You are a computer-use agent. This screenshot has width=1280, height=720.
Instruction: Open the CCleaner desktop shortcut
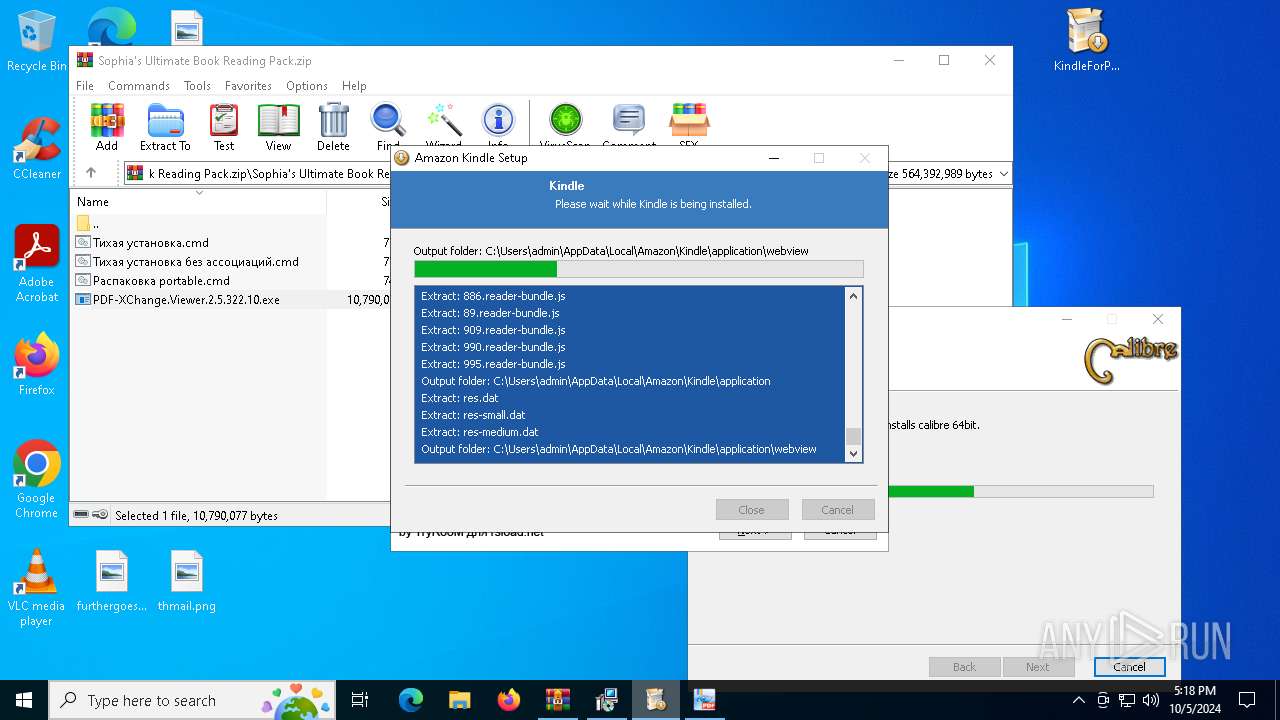click(x=37, y=148)
